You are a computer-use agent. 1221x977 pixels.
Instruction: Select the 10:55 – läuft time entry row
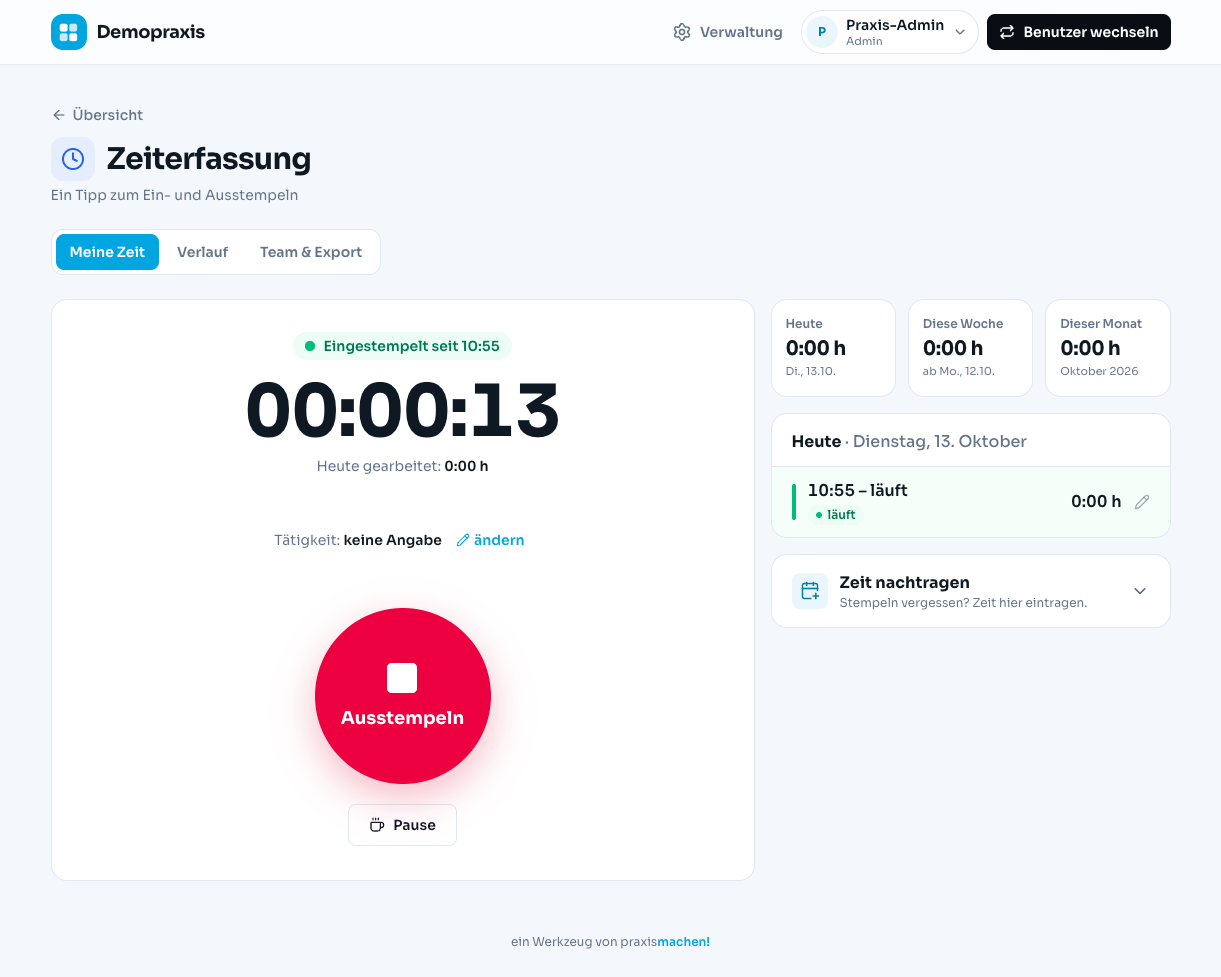click(x=971, y=502)
